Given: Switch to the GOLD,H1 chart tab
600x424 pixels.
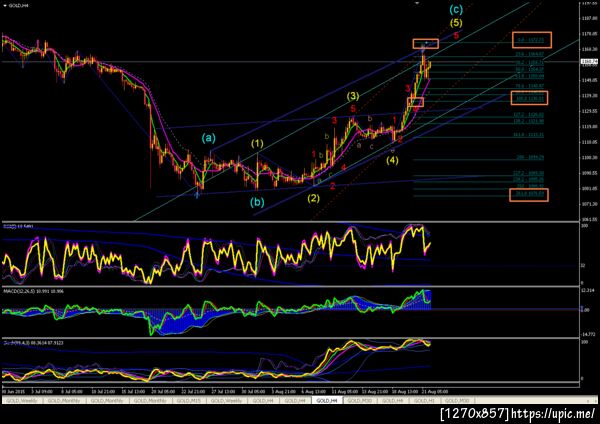Looking at the screenshot, I should click(x=425, y=400).
